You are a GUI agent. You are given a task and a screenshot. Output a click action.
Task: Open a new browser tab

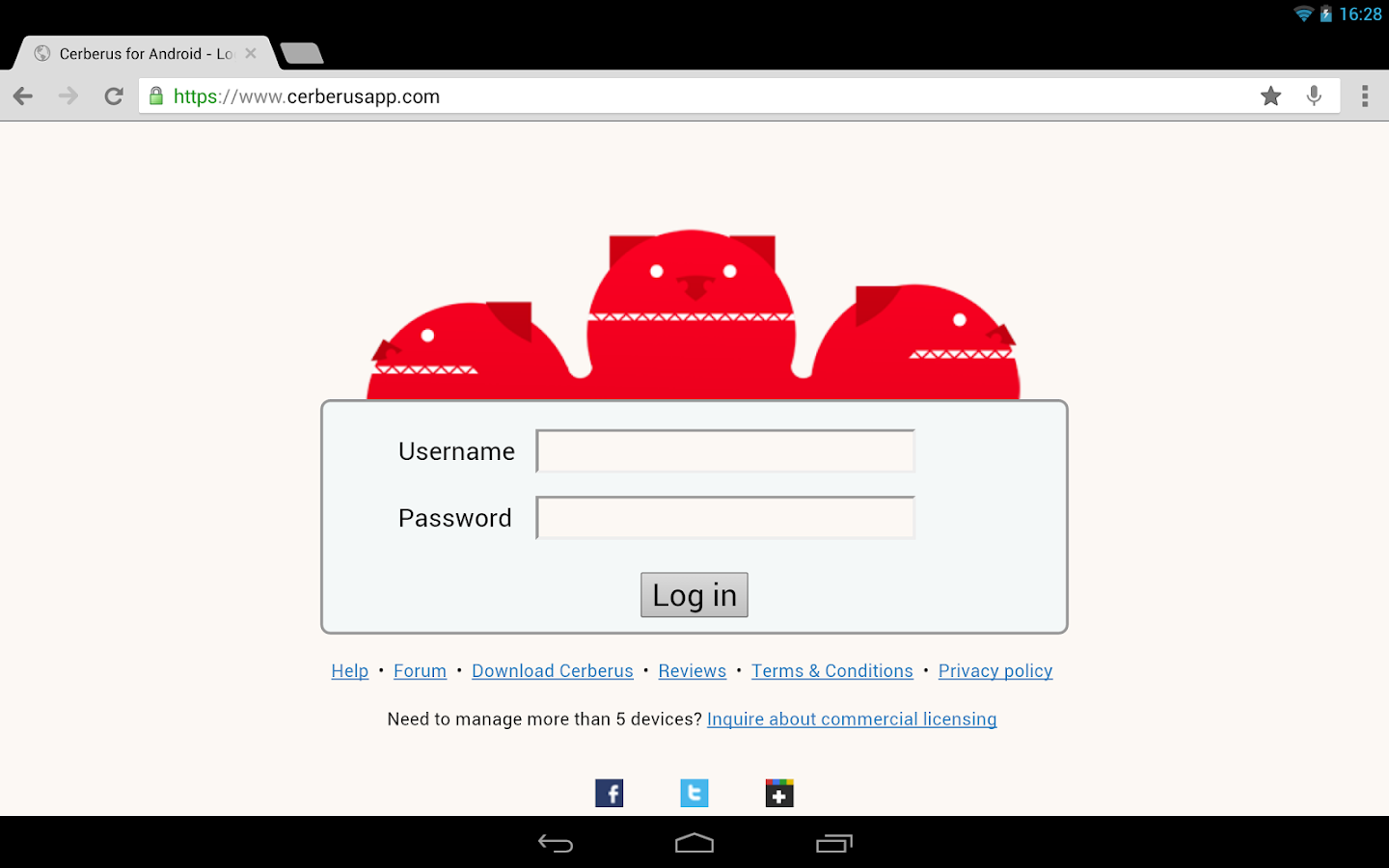click(x=302, y=53)
